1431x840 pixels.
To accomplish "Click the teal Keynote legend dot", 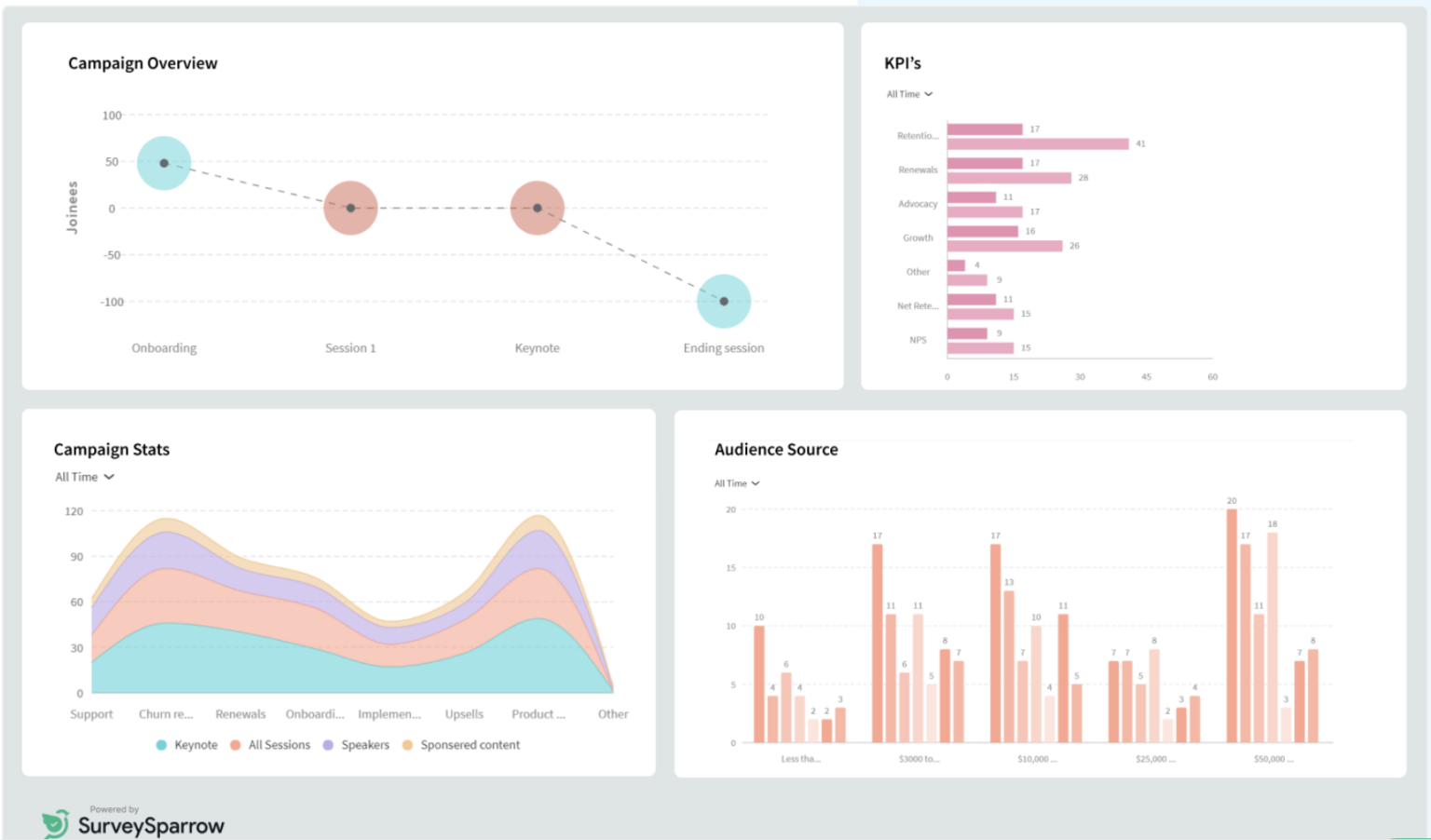I will click(x=160, y=745).
